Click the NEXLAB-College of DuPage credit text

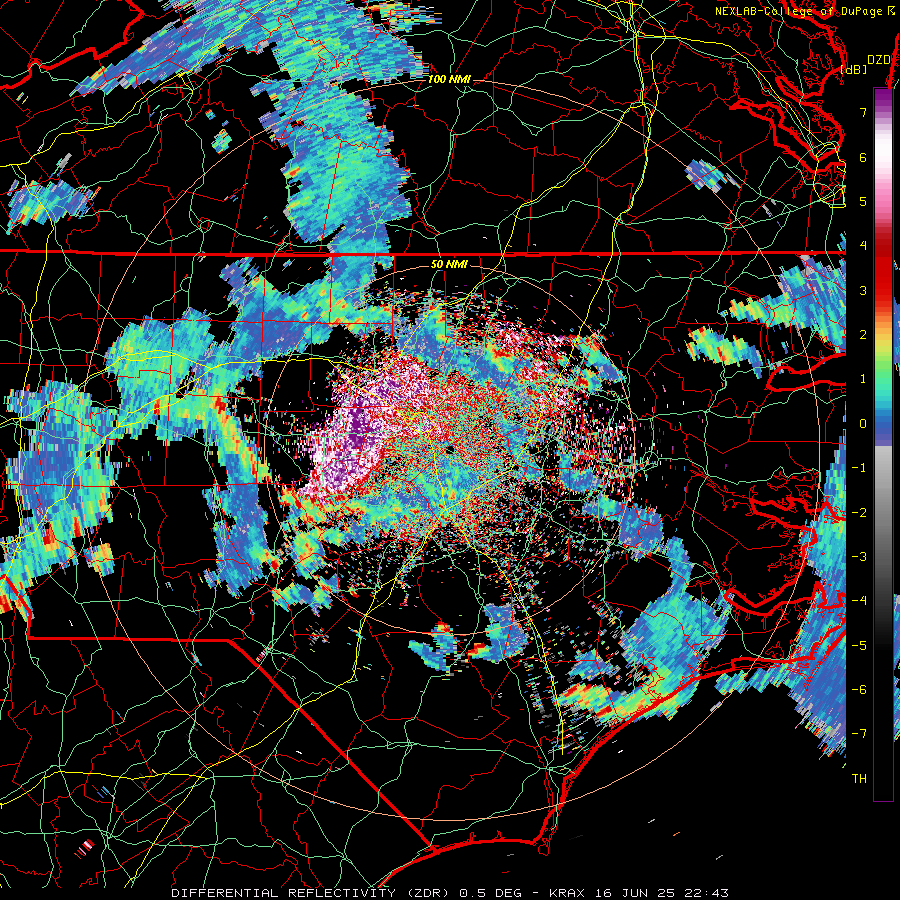click(805, 11)
